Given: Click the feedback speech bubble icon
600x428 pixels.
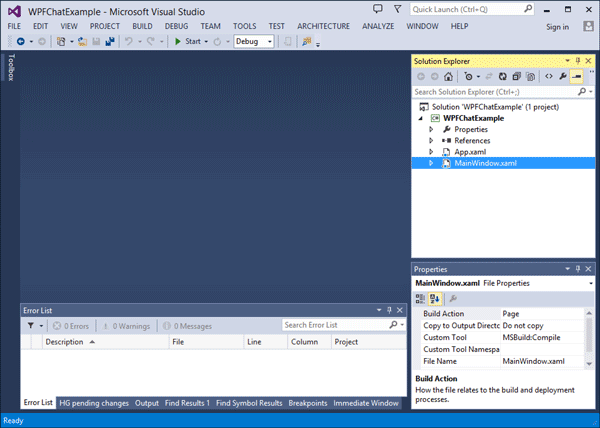Looking at the screenshot, I should coord(378,9).
